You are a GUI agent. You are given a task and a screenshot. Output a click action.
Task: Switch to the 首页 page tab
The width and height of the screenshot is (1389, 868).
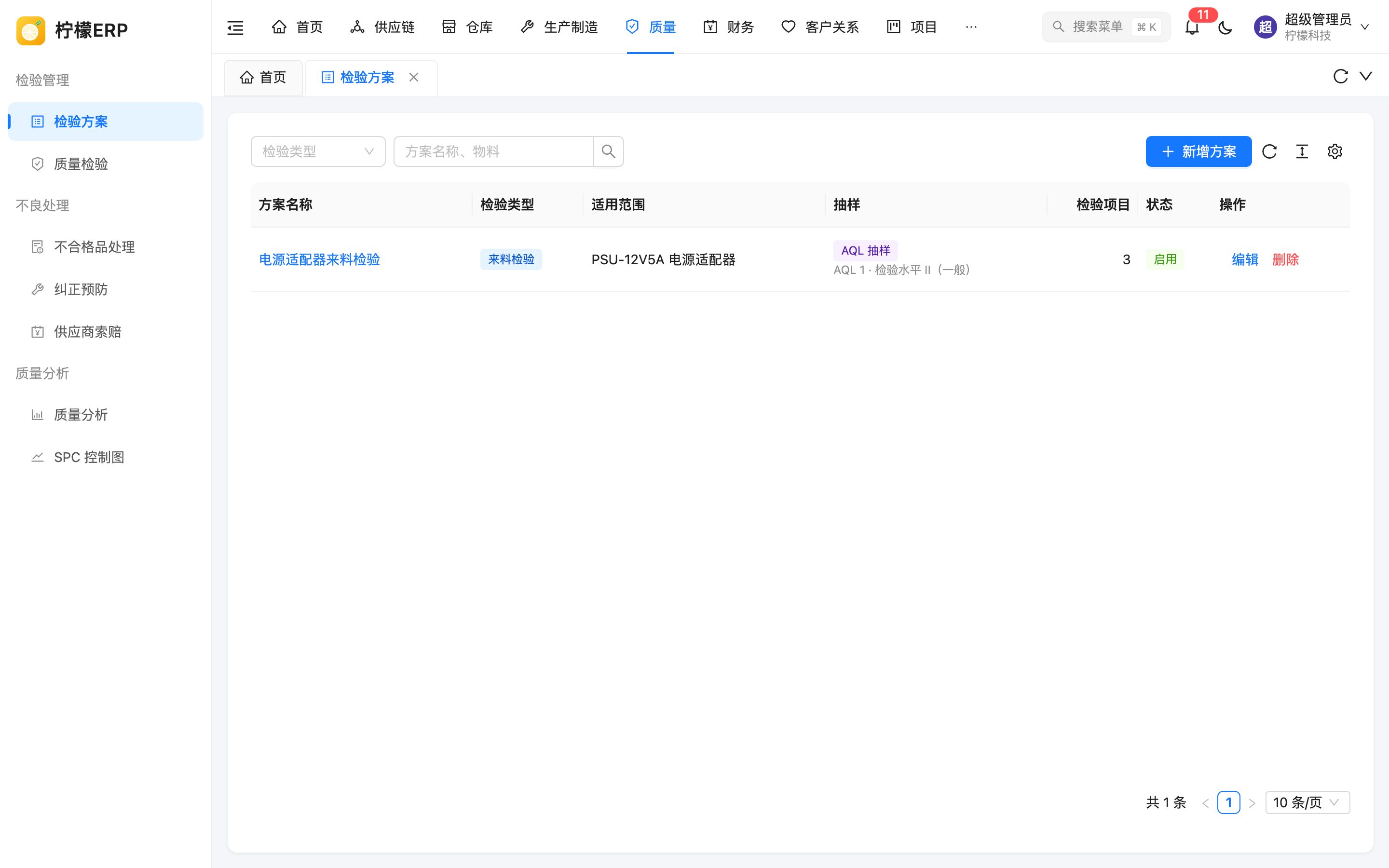[263, 78]
